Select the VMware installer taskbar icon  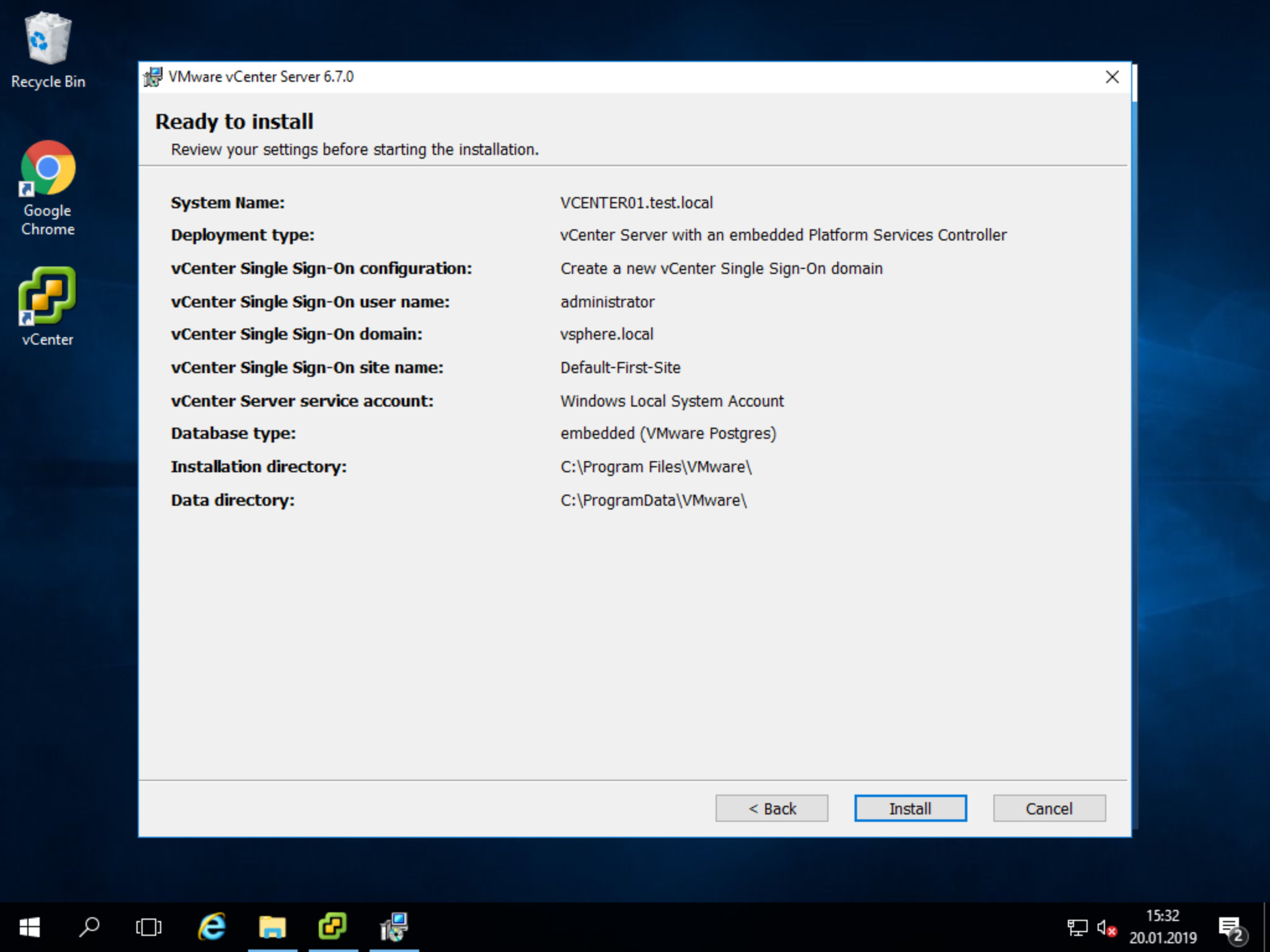(x=394, y=927)
